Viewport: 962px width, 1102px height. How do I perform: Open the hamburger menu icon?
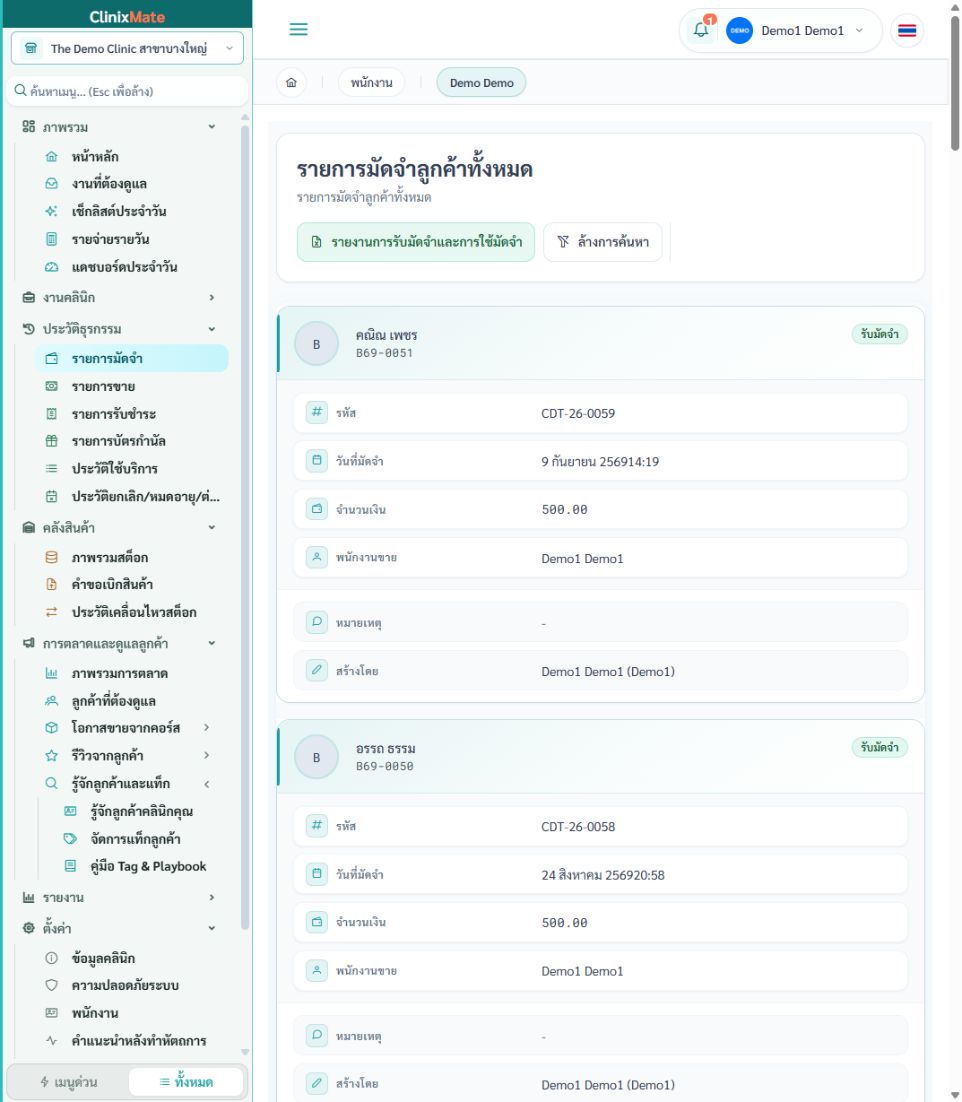[x=299, y=30]
